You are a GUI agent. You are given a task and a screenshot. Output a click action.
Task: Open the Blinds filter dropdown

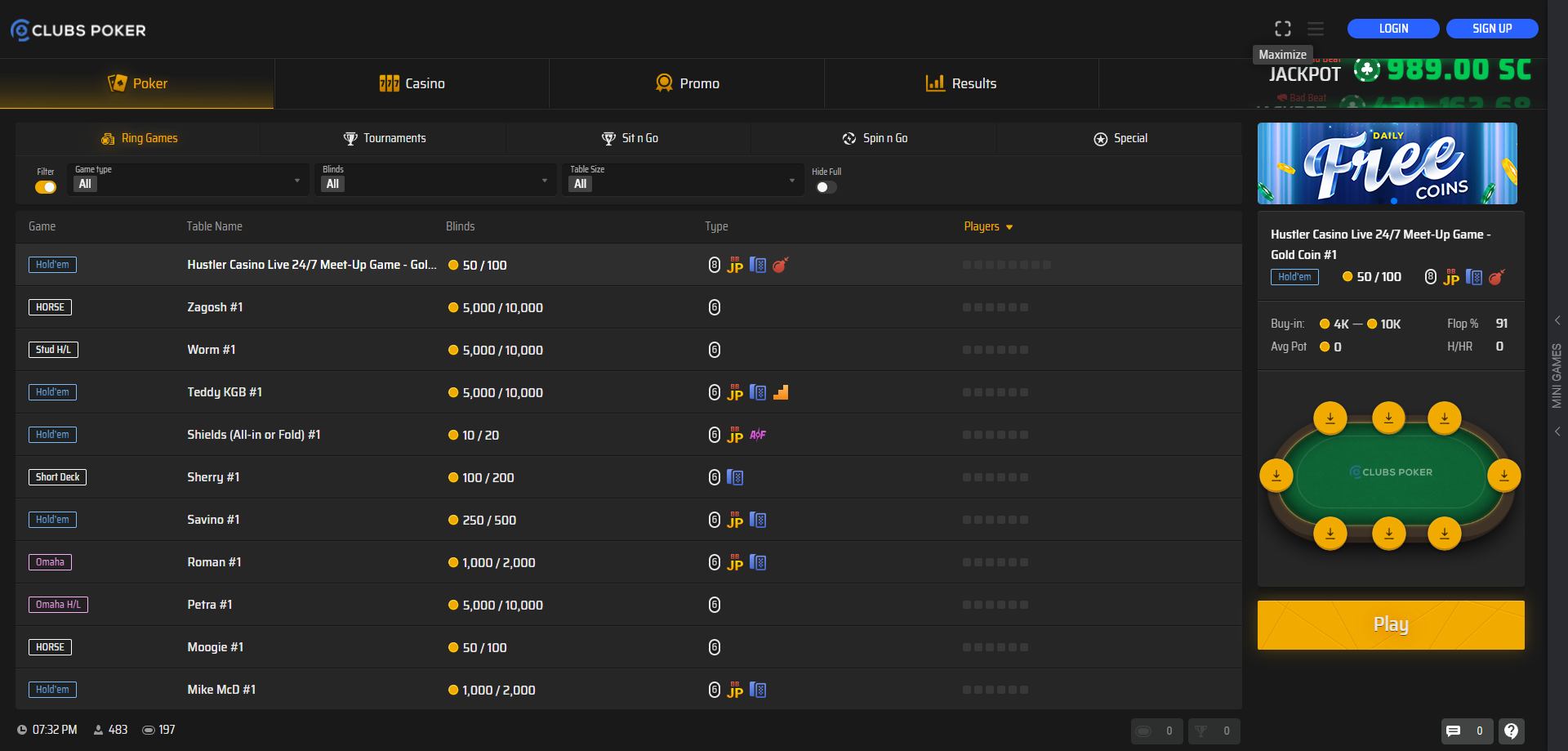[436, 180]
